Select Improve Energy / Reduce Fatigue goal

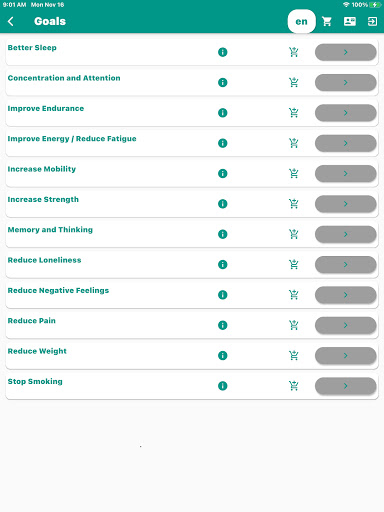coord(72,139)
